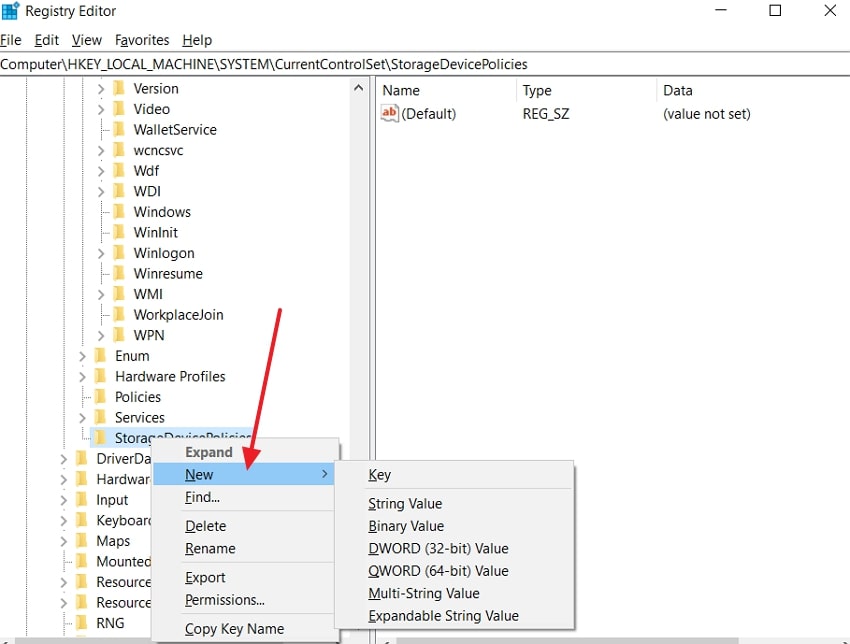Select the WinInit folder icon

pyautogui.click(x=119, y=232)
